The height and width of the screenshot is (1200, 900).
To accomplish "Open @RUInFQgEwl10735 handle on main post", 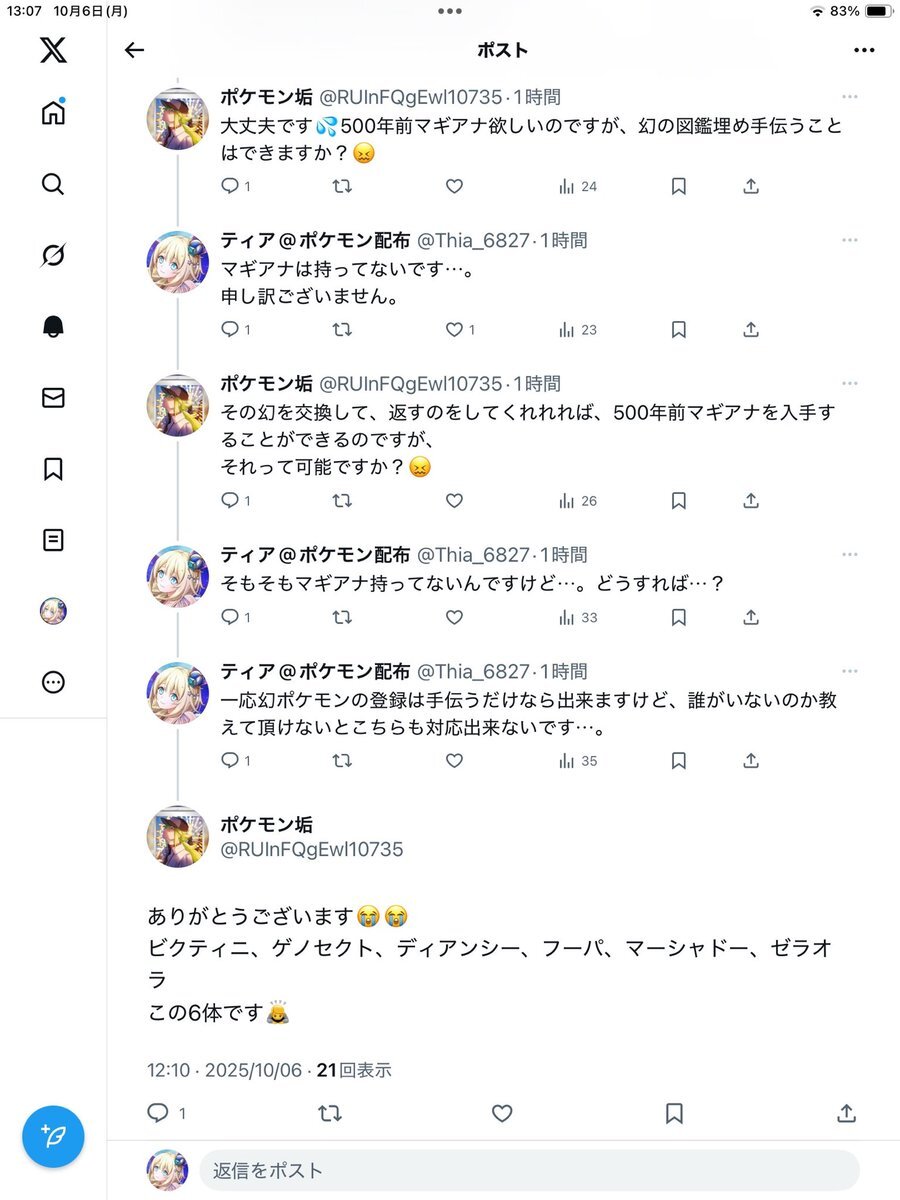I will point(311,850).
